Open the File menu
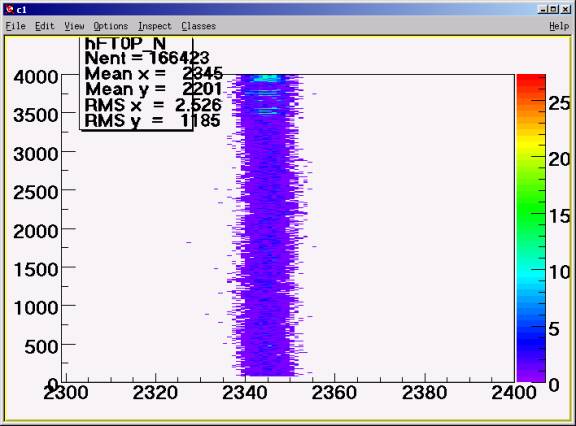This screenshot has width=576, height=426. click(x=15, y=26)
